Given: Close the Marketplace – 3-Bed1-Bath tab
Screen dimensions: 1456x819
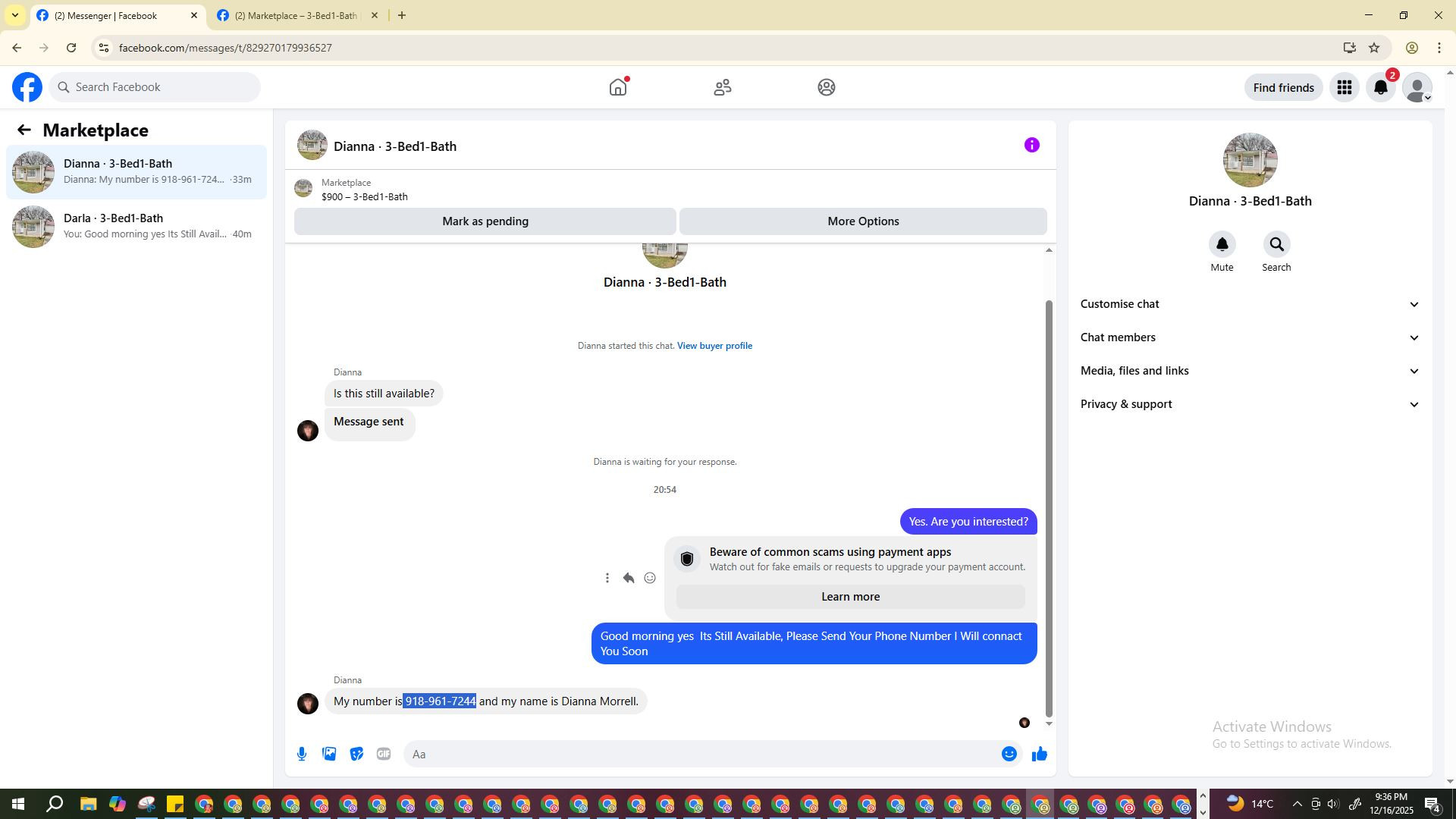Looking at the screenshot, I should [375, 15].
